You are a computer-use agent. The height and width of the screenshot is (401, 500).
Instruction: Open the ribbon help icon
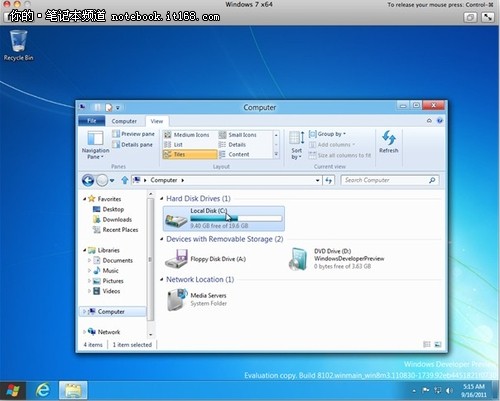tap(440, 121)
